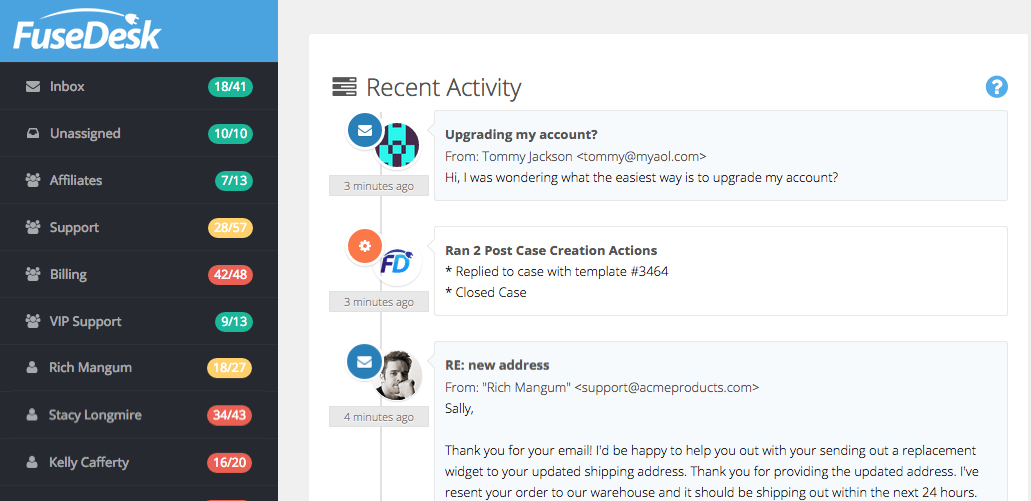Click the VIP Support group icon
This screenshot has height=501, width=1031.
tap(33, 322)
